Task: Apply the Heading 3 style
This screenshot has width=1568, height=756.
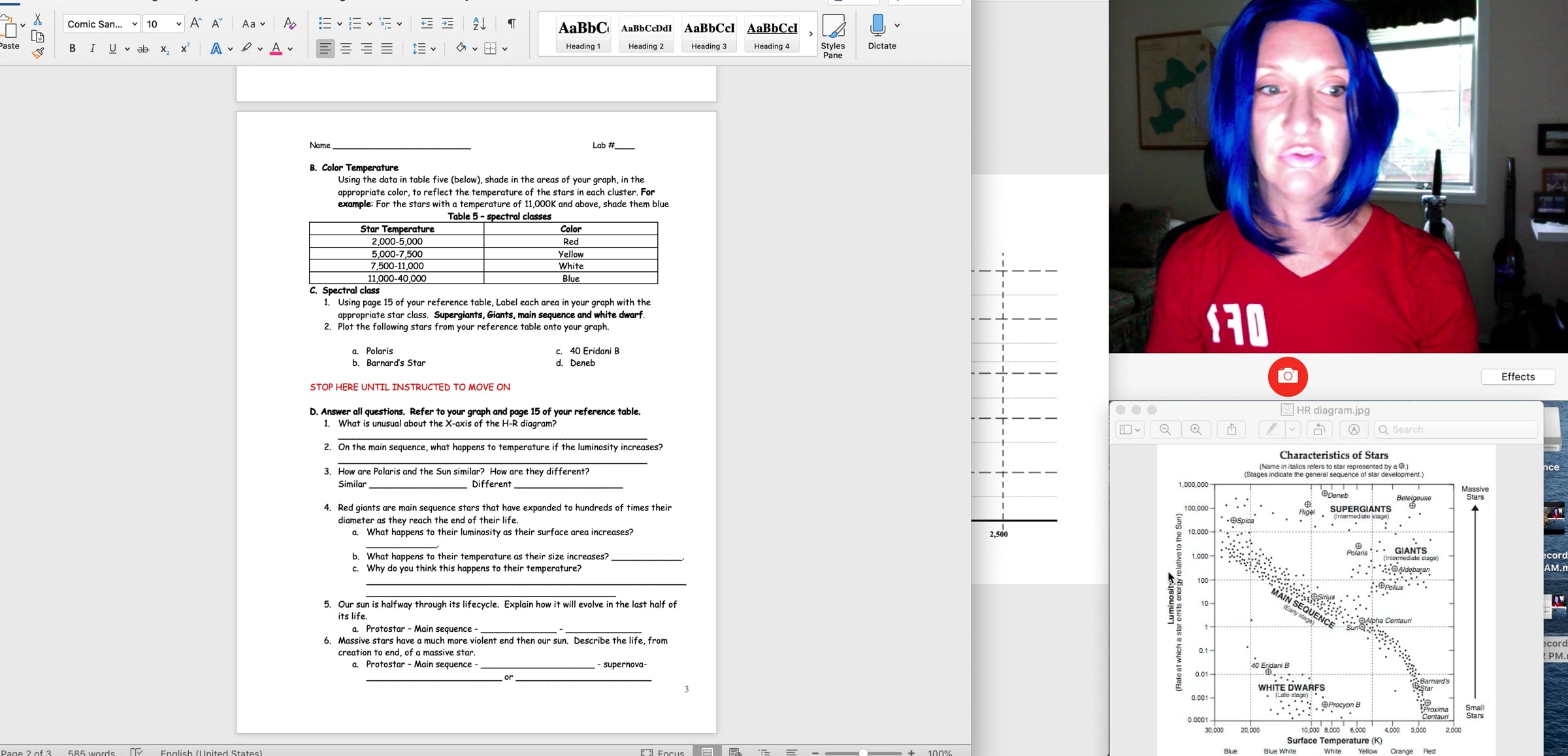Action: pyautogui.click(x=709, y=35)
